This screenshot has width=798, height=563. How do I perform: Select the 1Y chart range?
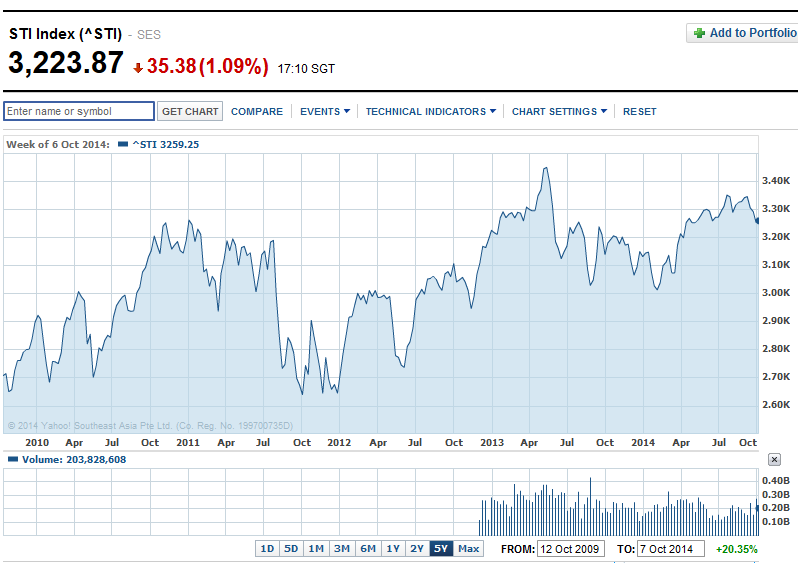click(x=393, y=549)
